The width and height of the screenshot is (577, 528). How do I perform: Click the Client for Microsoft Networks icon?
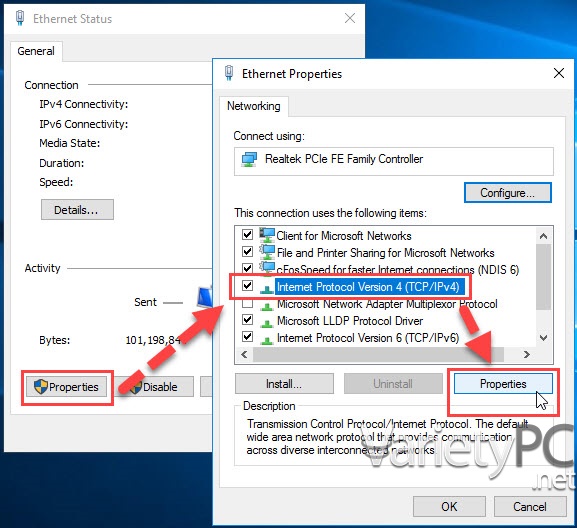pyautogui.click(x=267, y=235)
